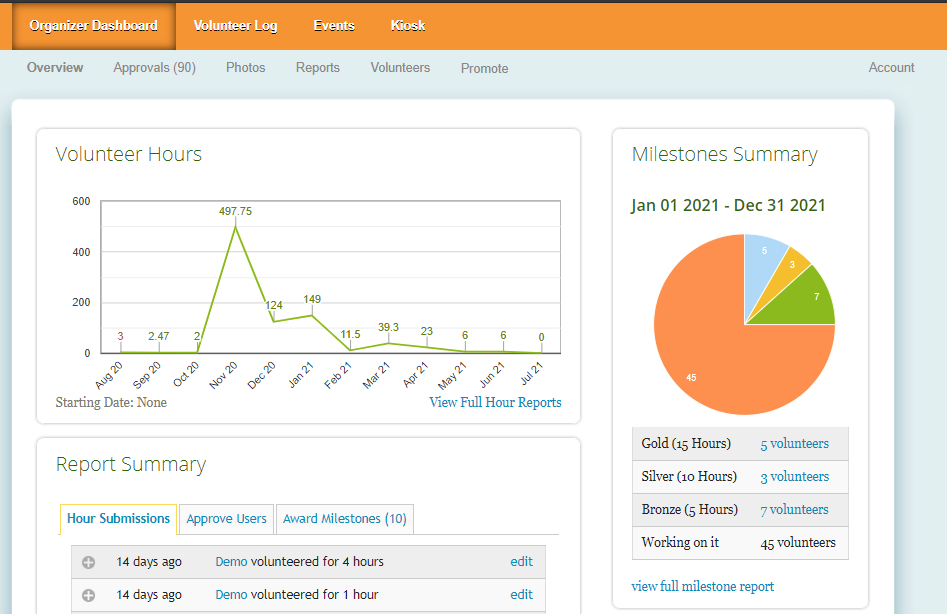Click View Full Hour Reports link
The image size is (947, 614).
coord(495,403)
